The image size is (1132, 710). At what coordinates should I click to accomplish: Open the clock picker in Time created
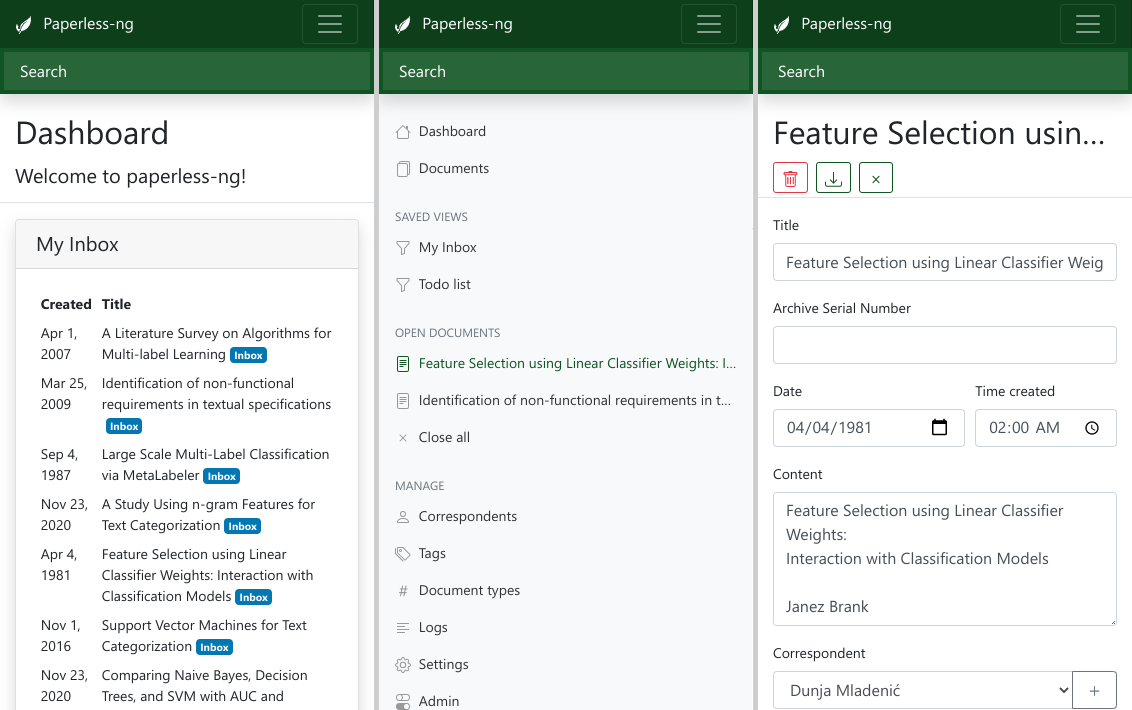point(1092,428)
